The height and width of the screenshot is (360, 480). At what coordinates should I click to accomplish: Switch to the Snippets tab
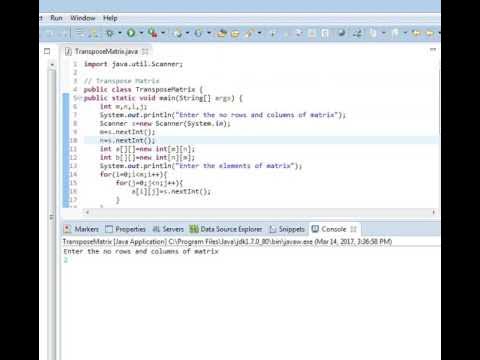coord(287,229)
